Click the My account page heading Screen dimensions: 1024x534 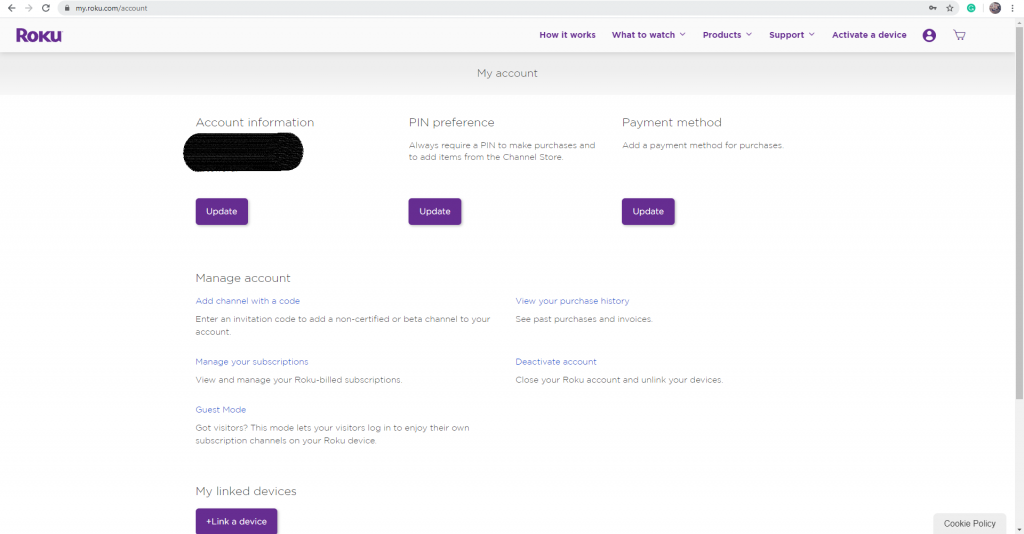coord(507,73)
